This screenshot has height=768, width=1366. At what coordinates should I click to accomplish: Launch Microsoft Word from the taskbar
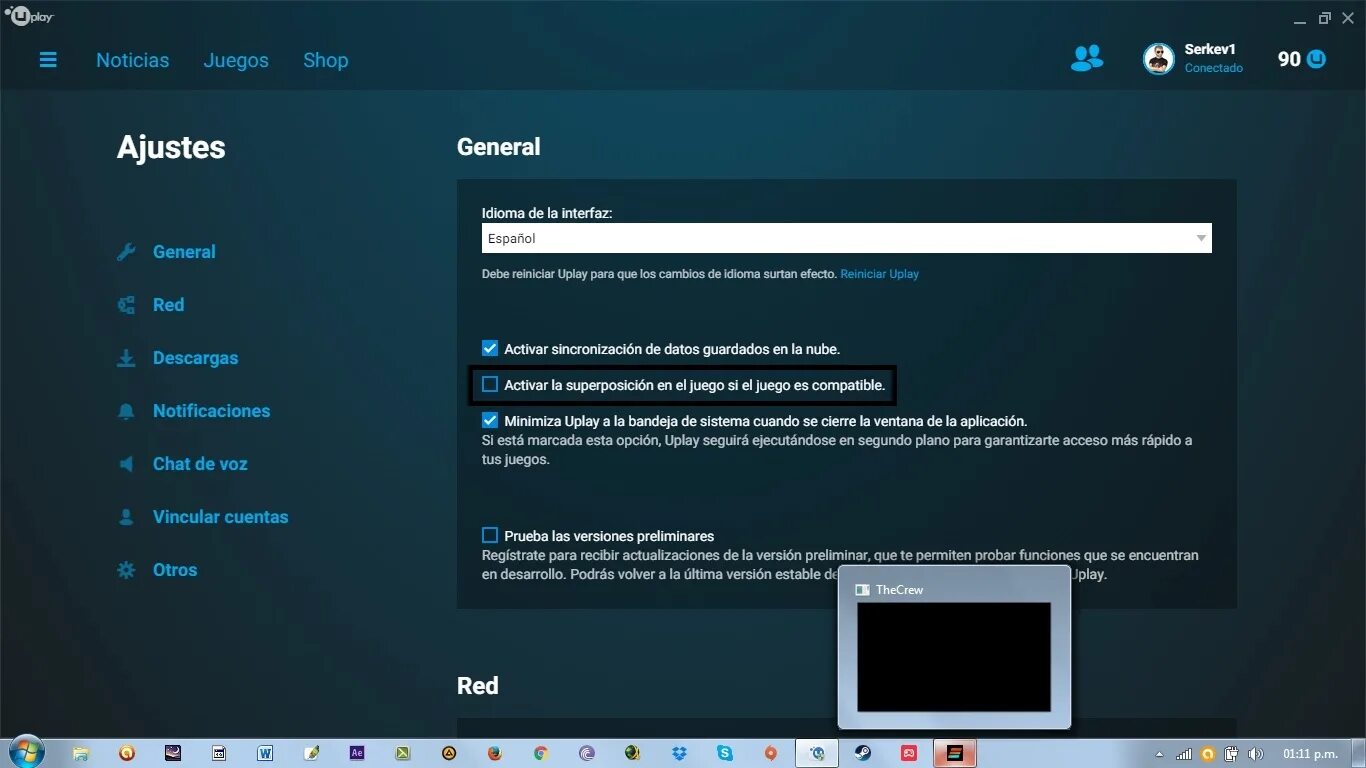[x=265, y=753]
